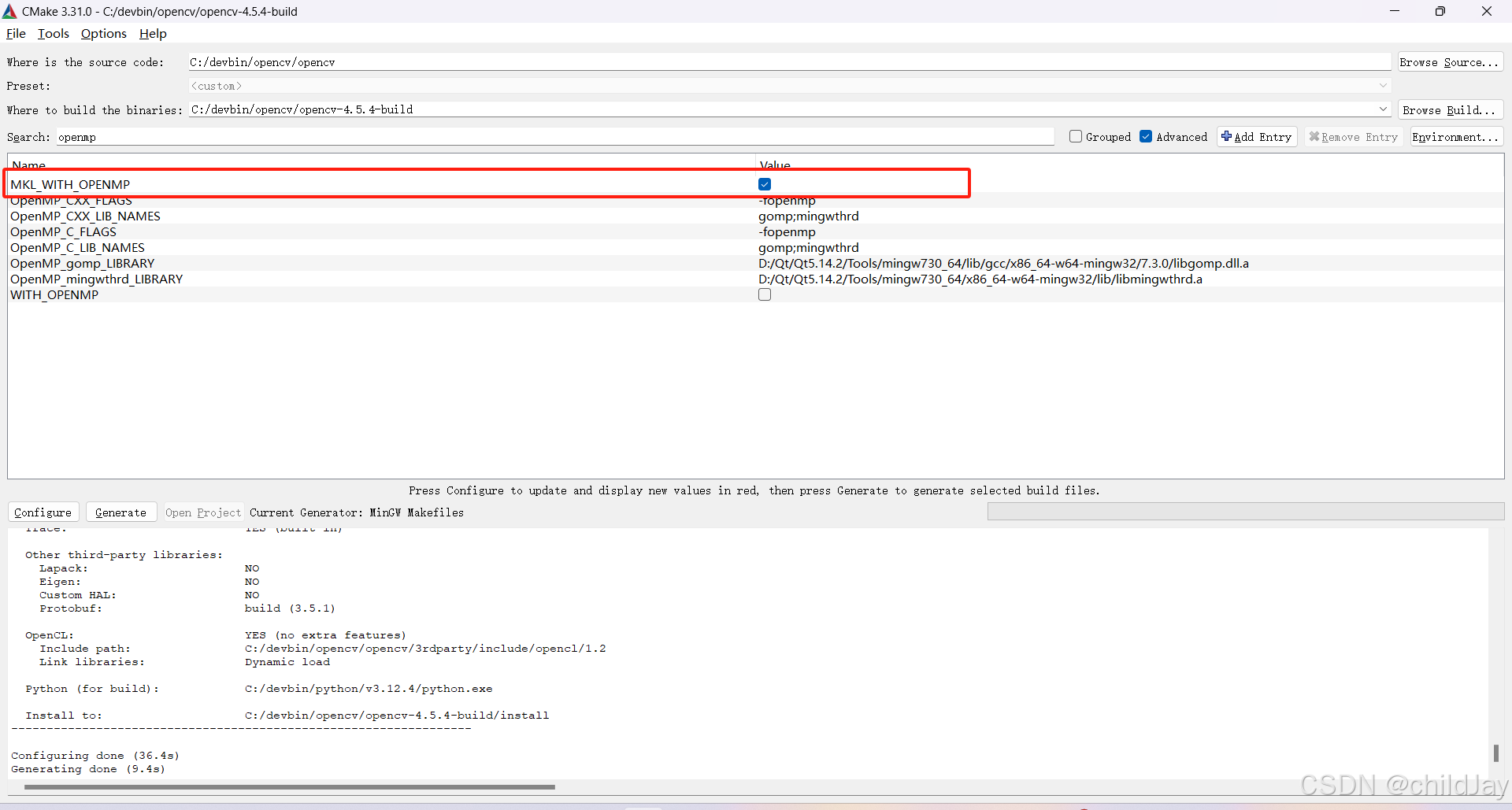Uncheck the MKL_WITH_OPENMP value checkbox
This screenshot has width=1512, height=810.
pyautogui.click(x=765, y=184)
